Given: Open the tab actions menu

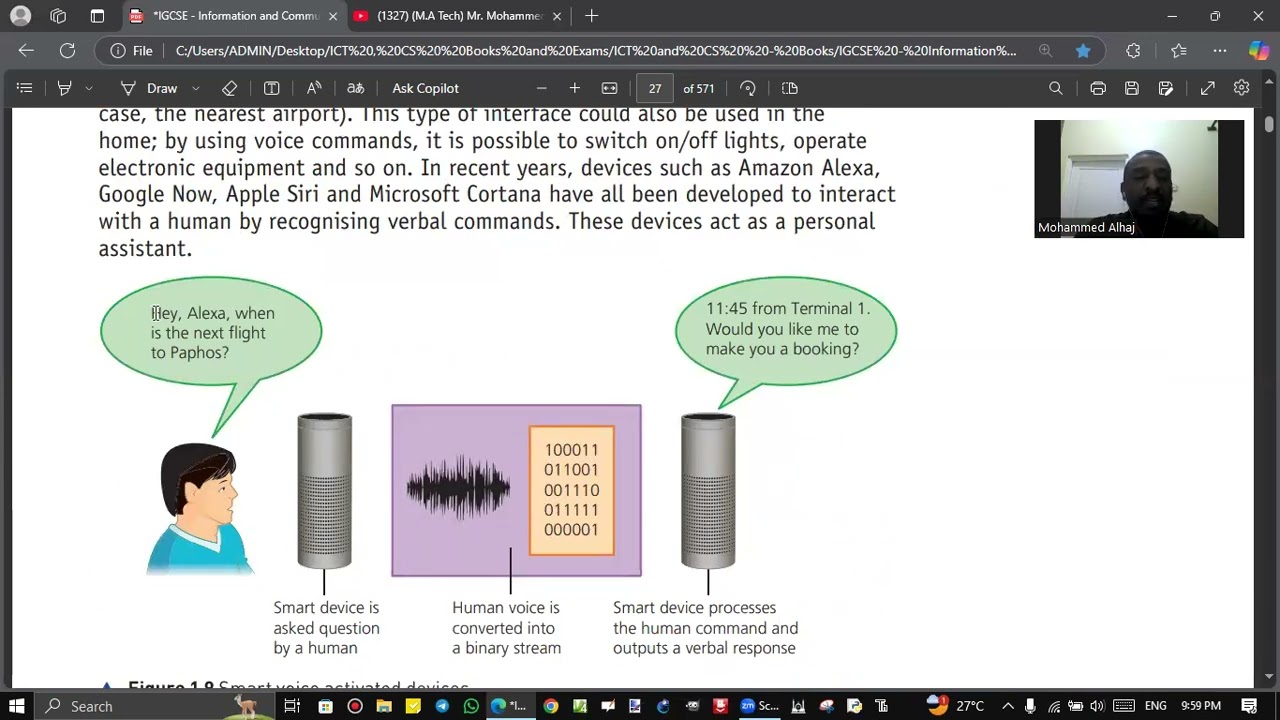Looking at the screenshot, I should (97, 16).
